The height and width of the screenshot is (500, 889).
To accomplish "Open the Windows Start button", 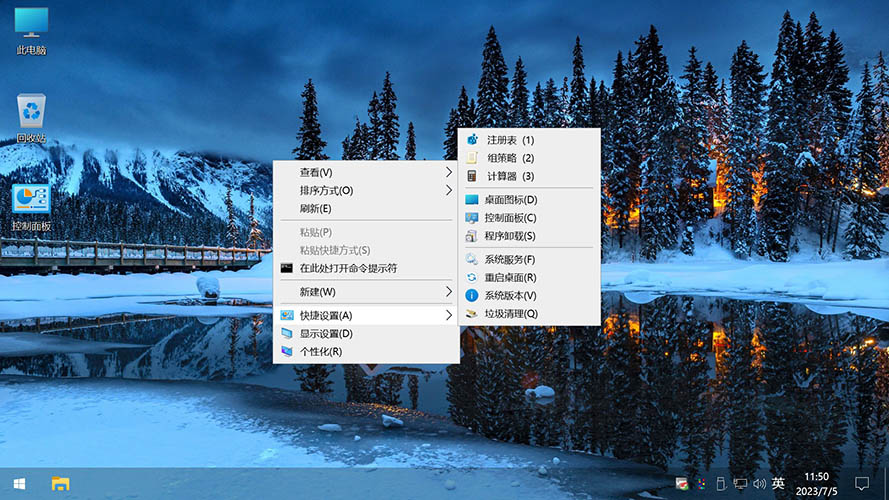I will tap(19, 484).
